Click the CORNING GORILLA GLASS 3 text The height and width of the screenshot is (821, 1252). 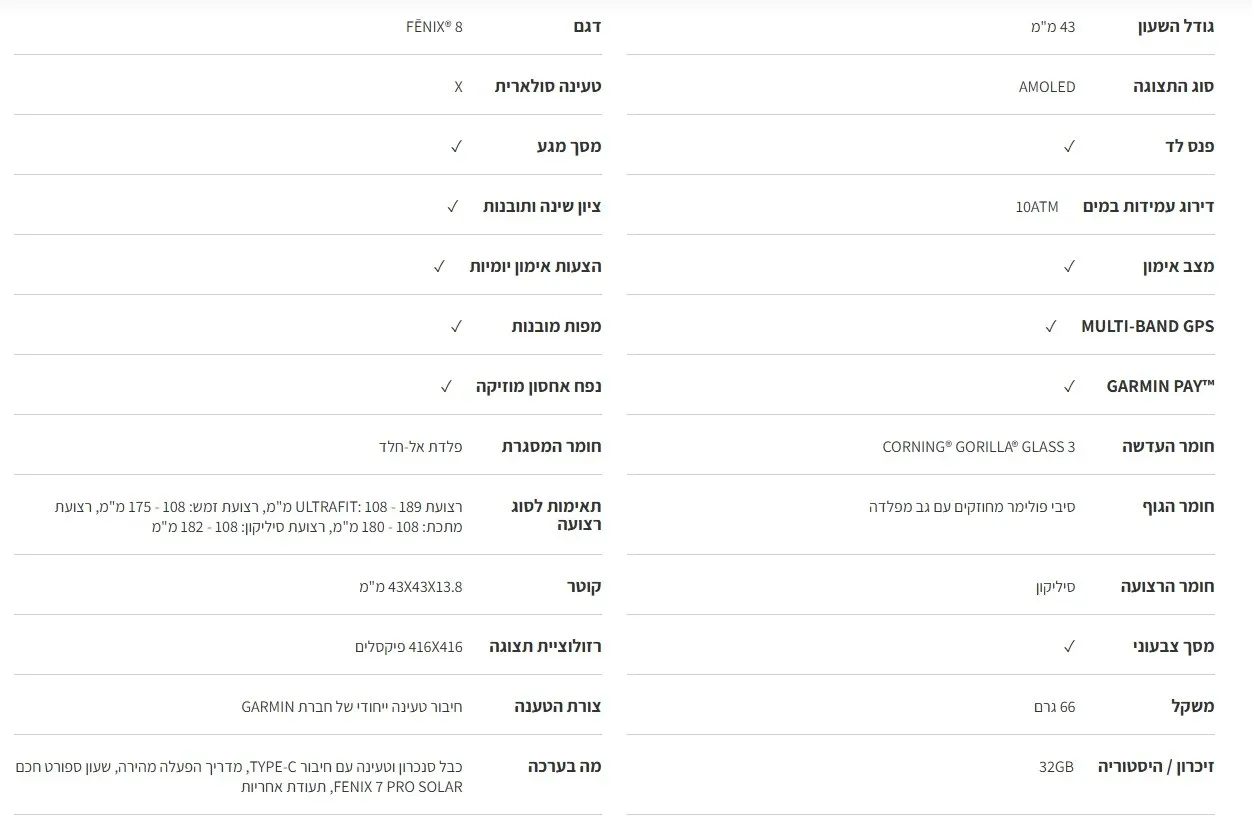pyautogui.click(x=978, y=446)
